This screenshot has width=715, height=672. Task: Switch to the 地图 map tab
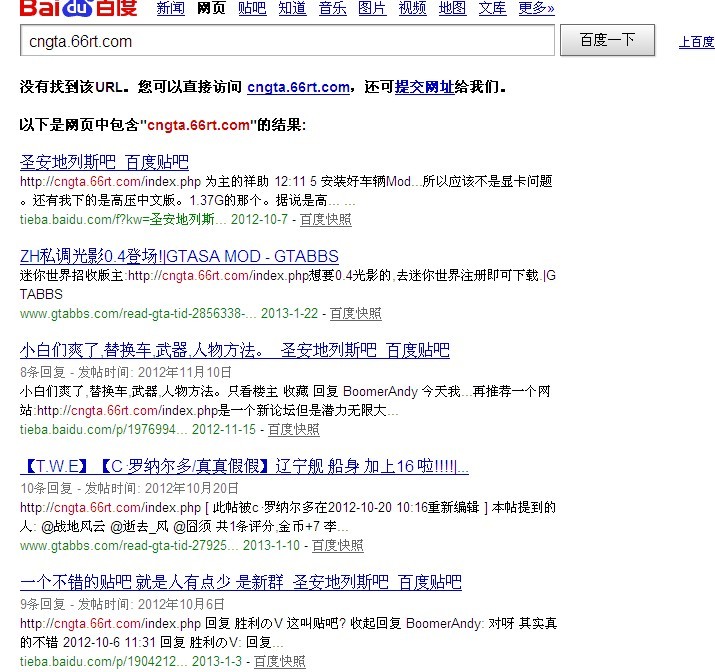452,8
